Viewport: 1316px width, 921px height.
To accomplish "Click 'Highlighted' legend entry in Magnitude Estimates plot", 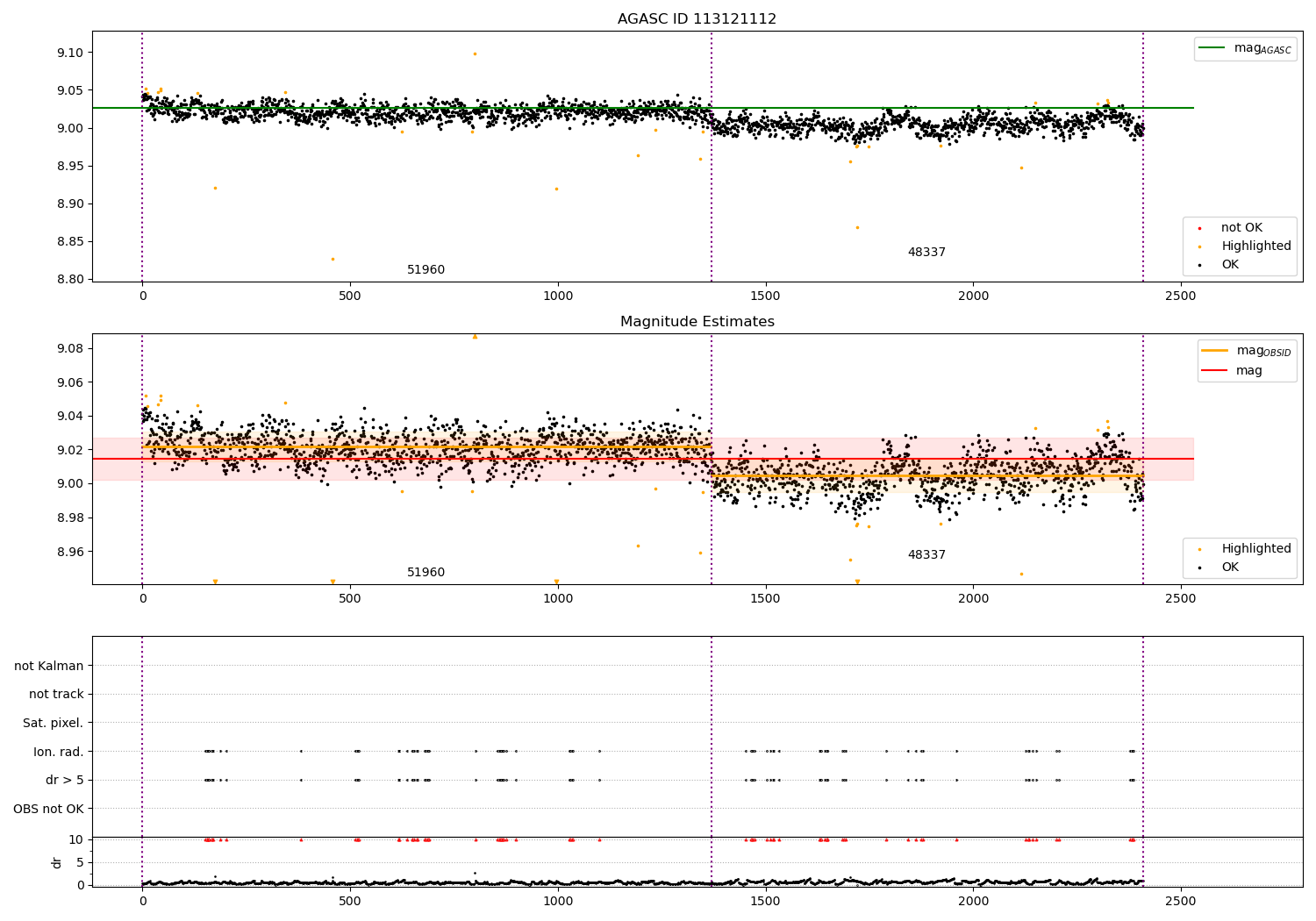I will click(1255, 549).
